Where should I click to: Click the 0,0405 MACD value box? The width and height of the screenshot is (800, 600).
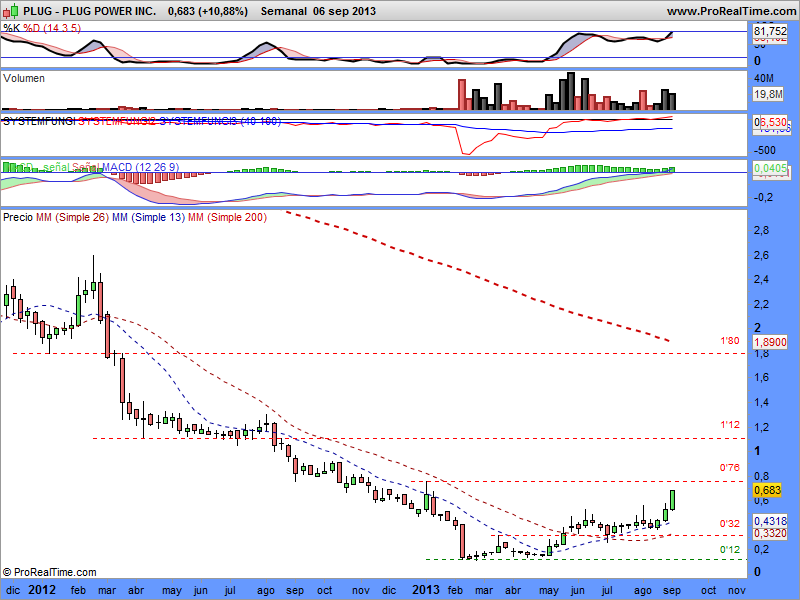click(x=770, y=167)
